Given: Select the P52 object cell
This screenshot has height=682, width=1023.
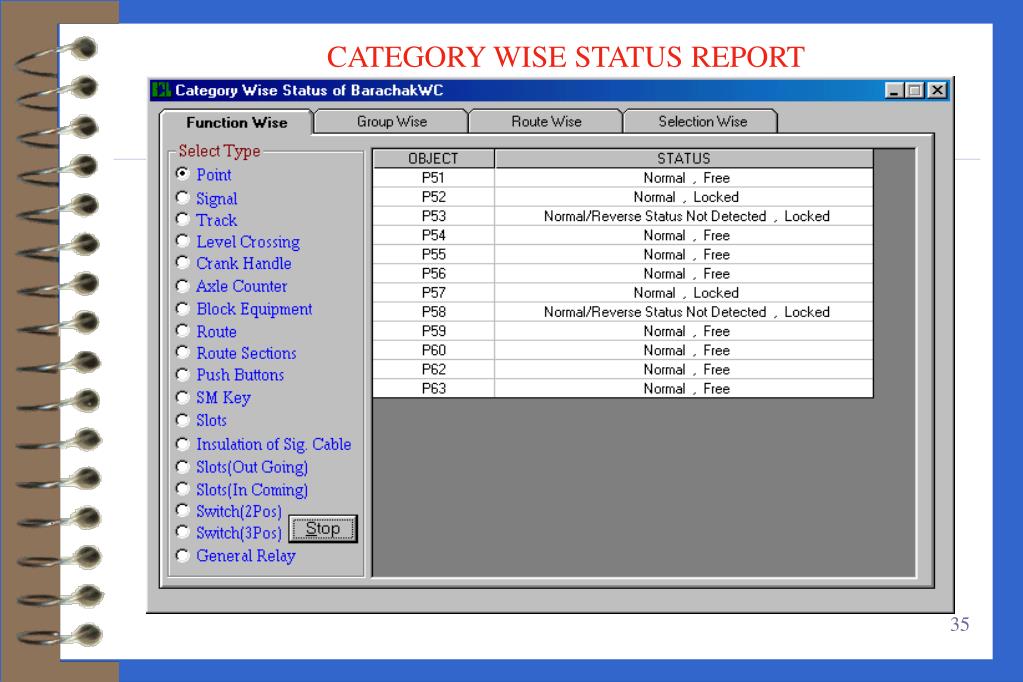Looking at the screenshot, I should coord(433,196).
